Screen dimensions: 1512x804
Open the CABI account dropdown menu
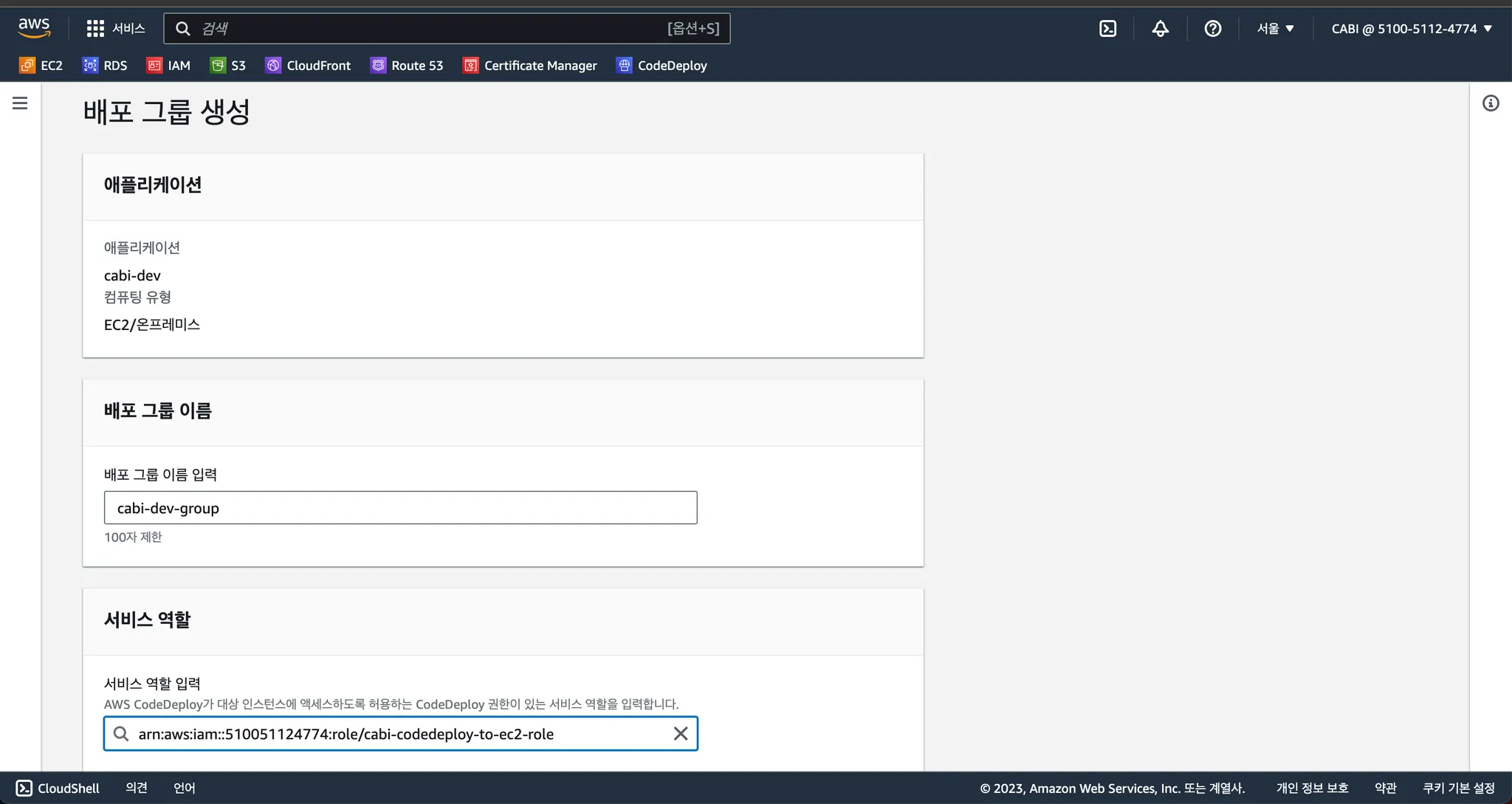(x=1411, y=29)
